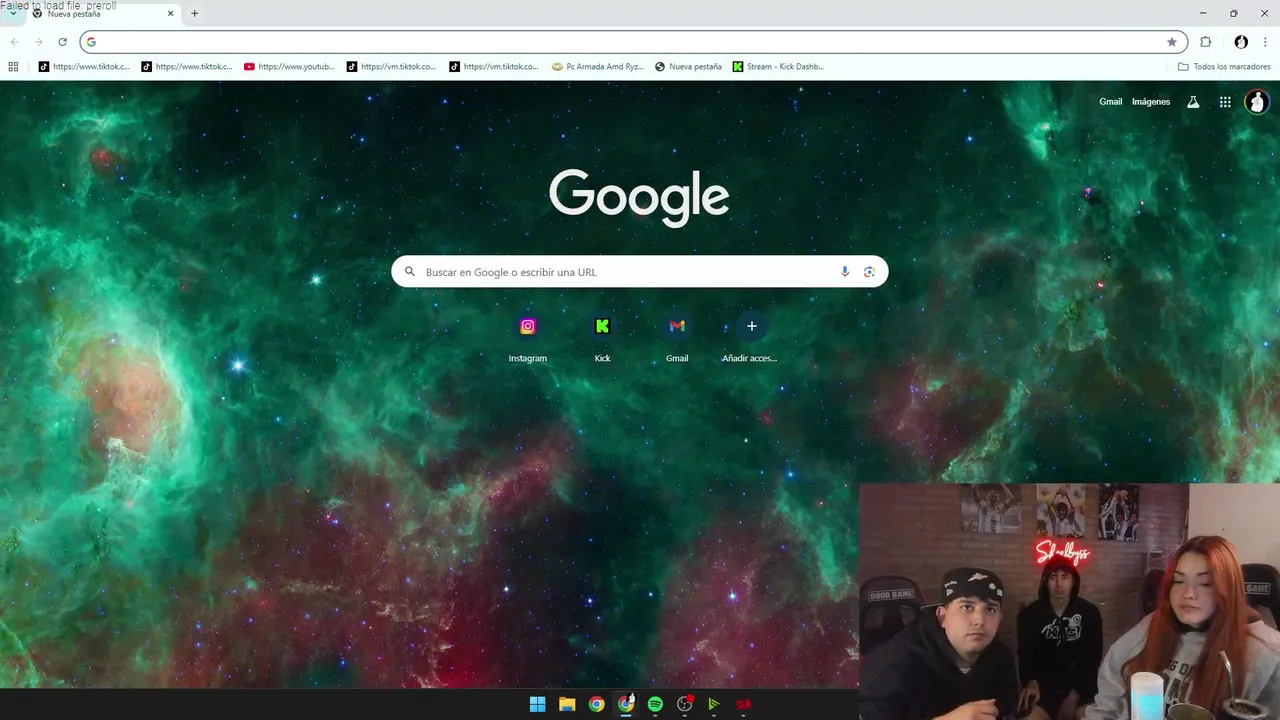
Task: Go forward to the next page
Action: click(38, 42)
